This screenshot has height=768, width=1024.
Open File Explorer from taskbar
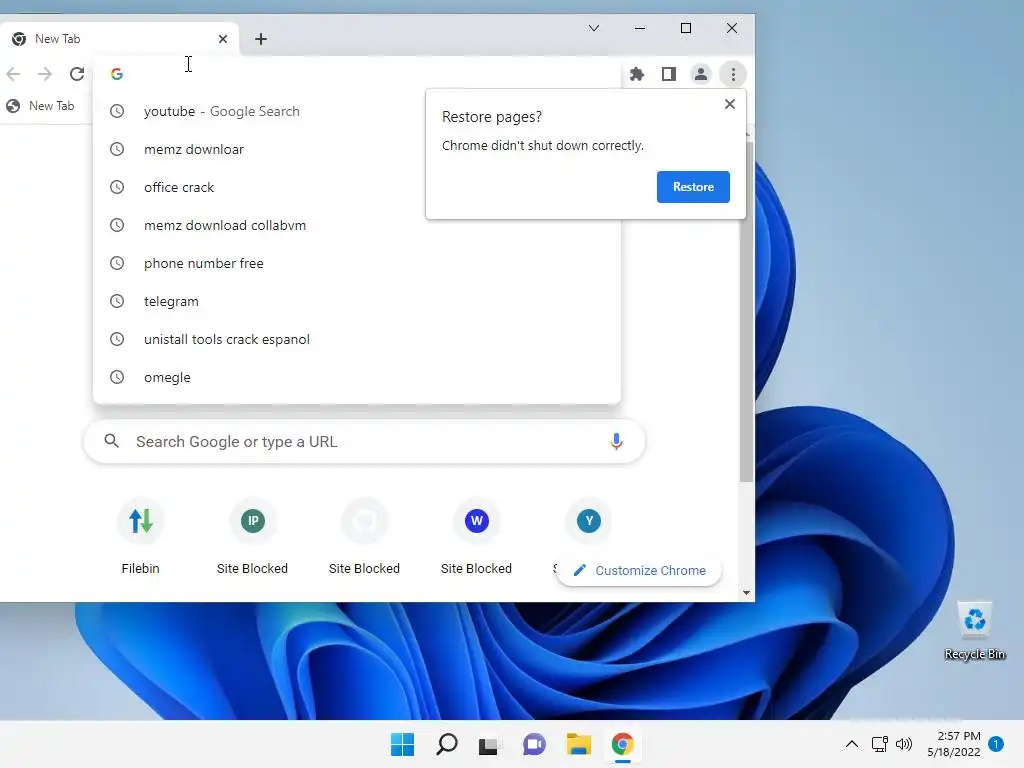point(579,744)
